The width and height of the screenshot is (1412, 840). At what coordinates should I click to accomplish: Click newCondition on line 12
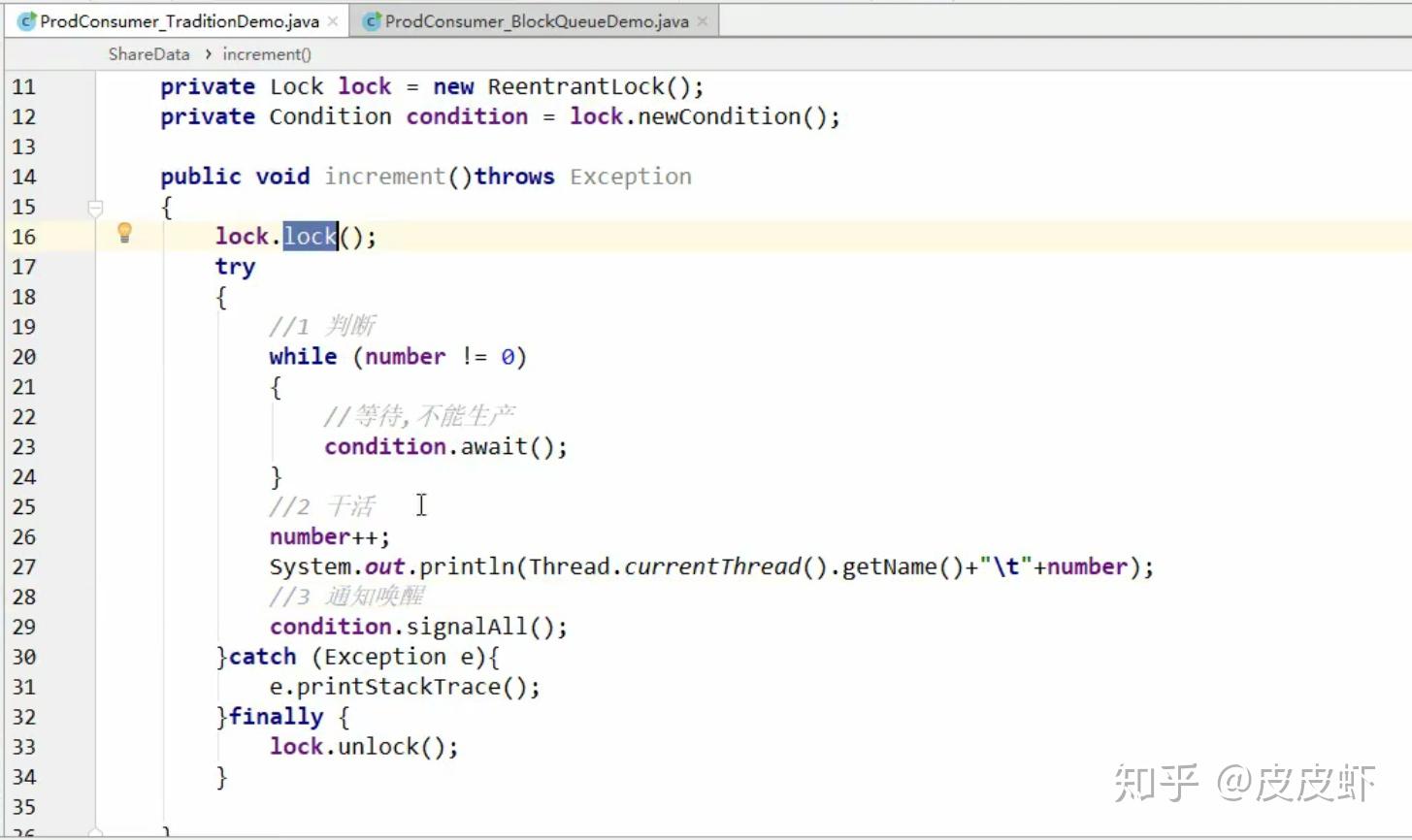click(719, 116)
